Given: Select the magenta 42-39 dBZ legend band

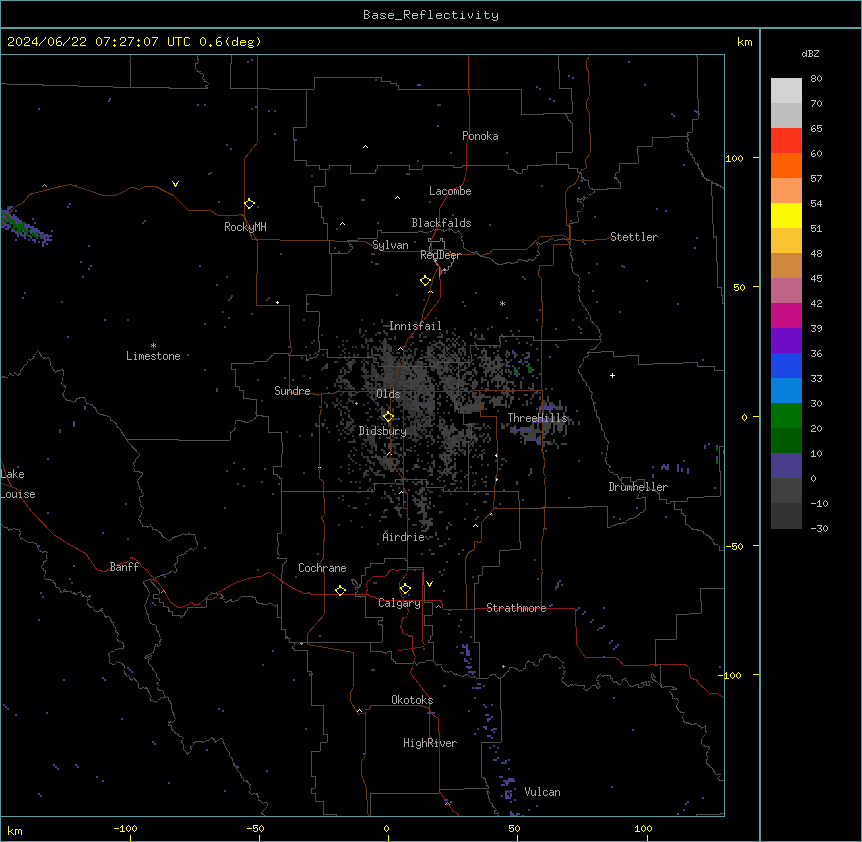Looking at the screenshot, I should coord(786,315).
